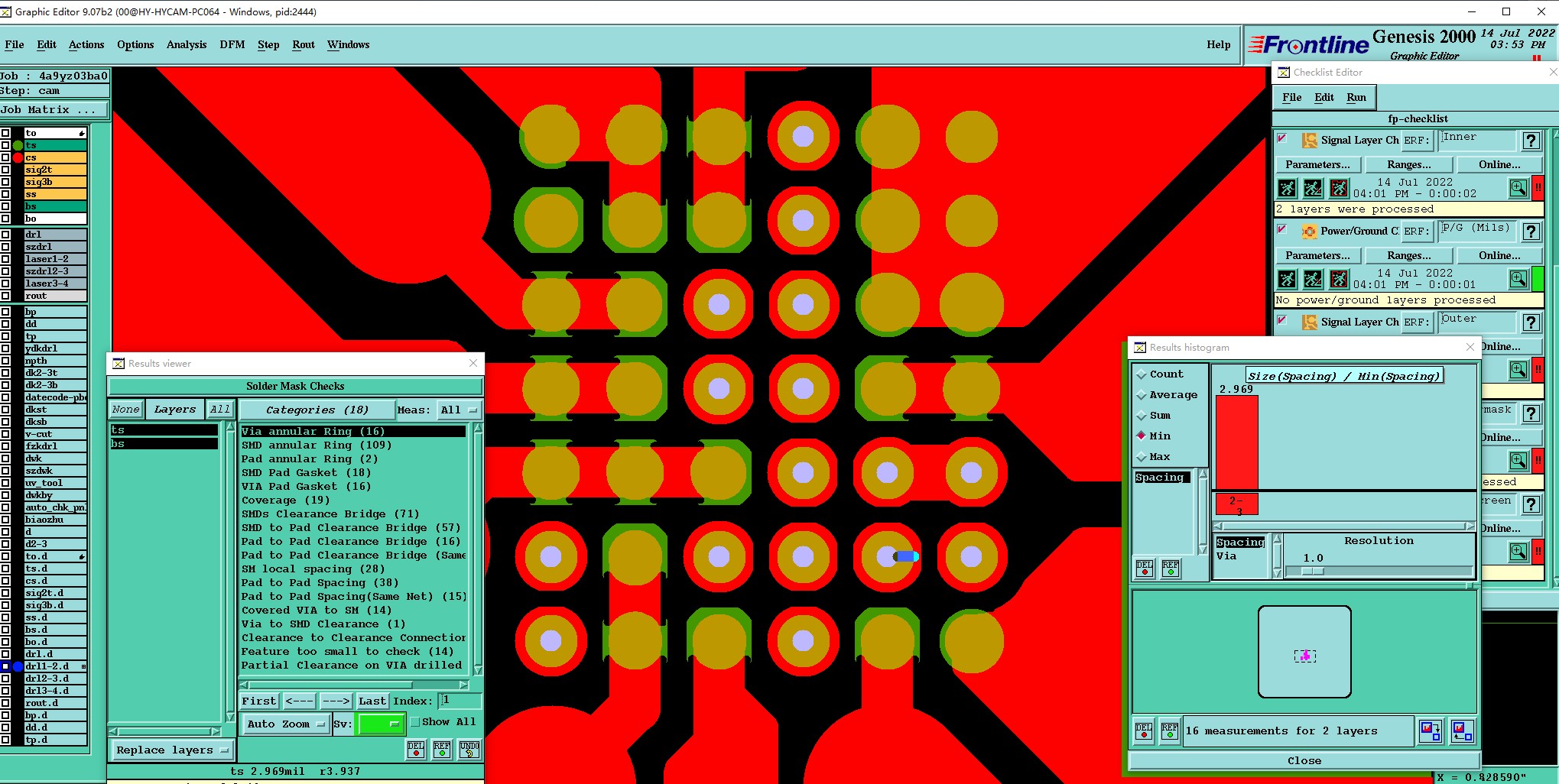Toggle the Outer Signal Layer check checkbox
The width and height of the screenshot is (1559, 784).
click(x=1282, y=321)
